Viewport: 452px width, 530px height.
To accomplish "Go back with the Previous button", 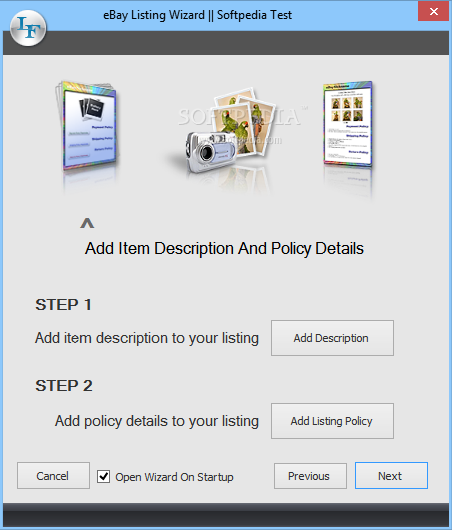I will coord(310,476).
